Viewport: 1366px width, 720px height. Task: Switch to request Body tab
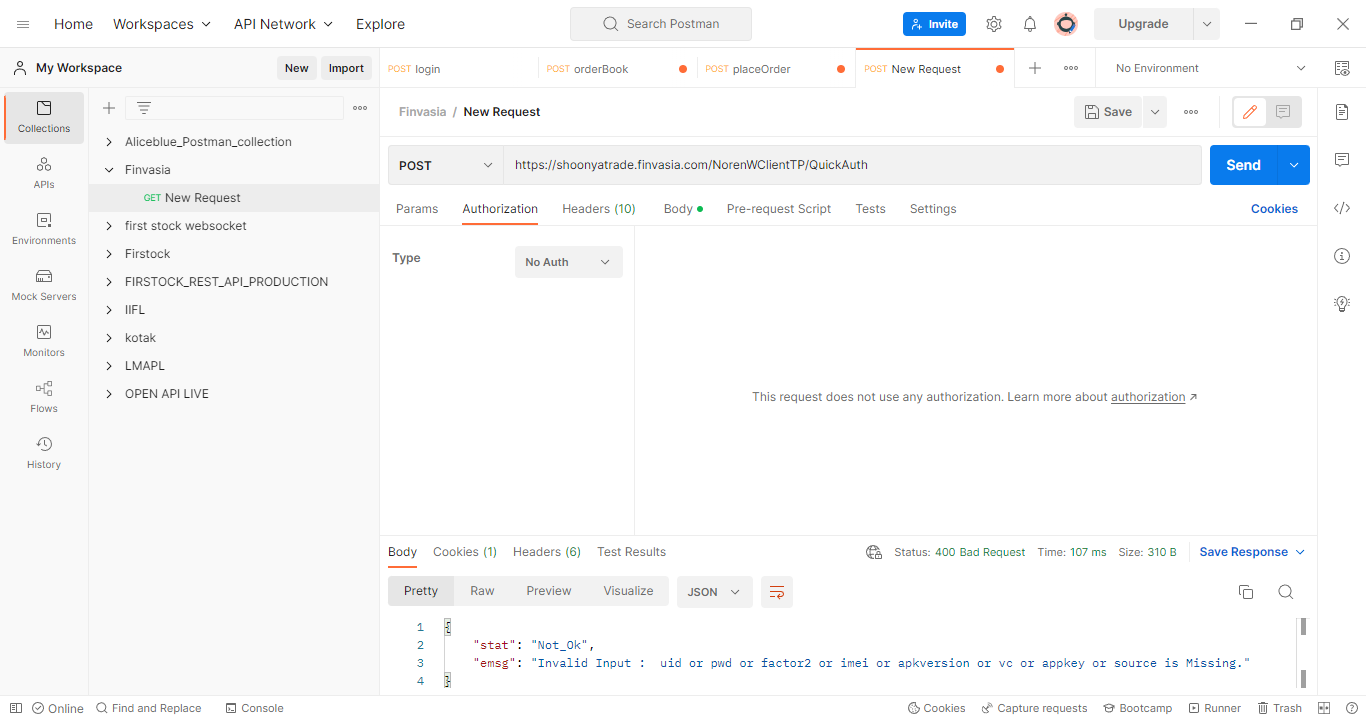point(682,209)
